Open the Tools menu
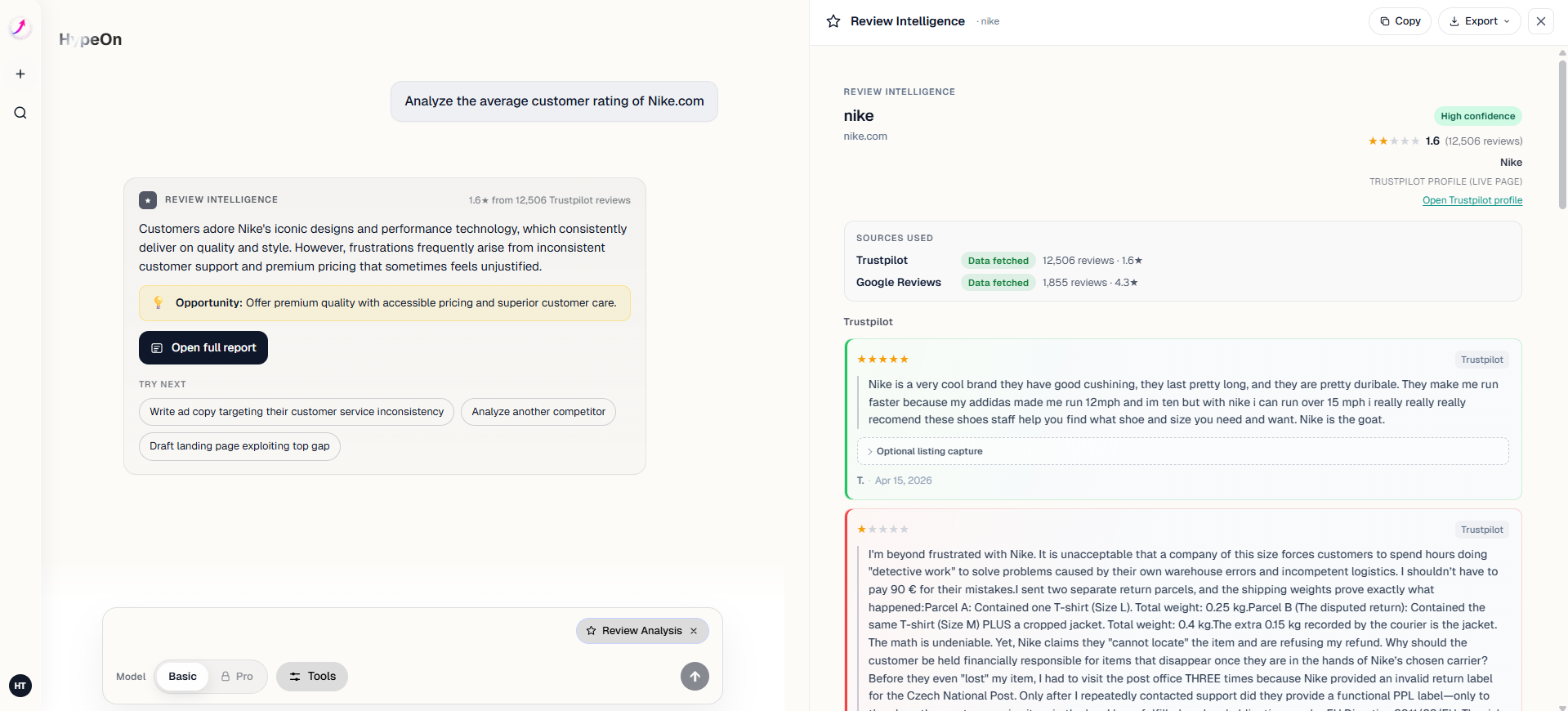This screenshot has width=1568, height=711. (312, 677)
